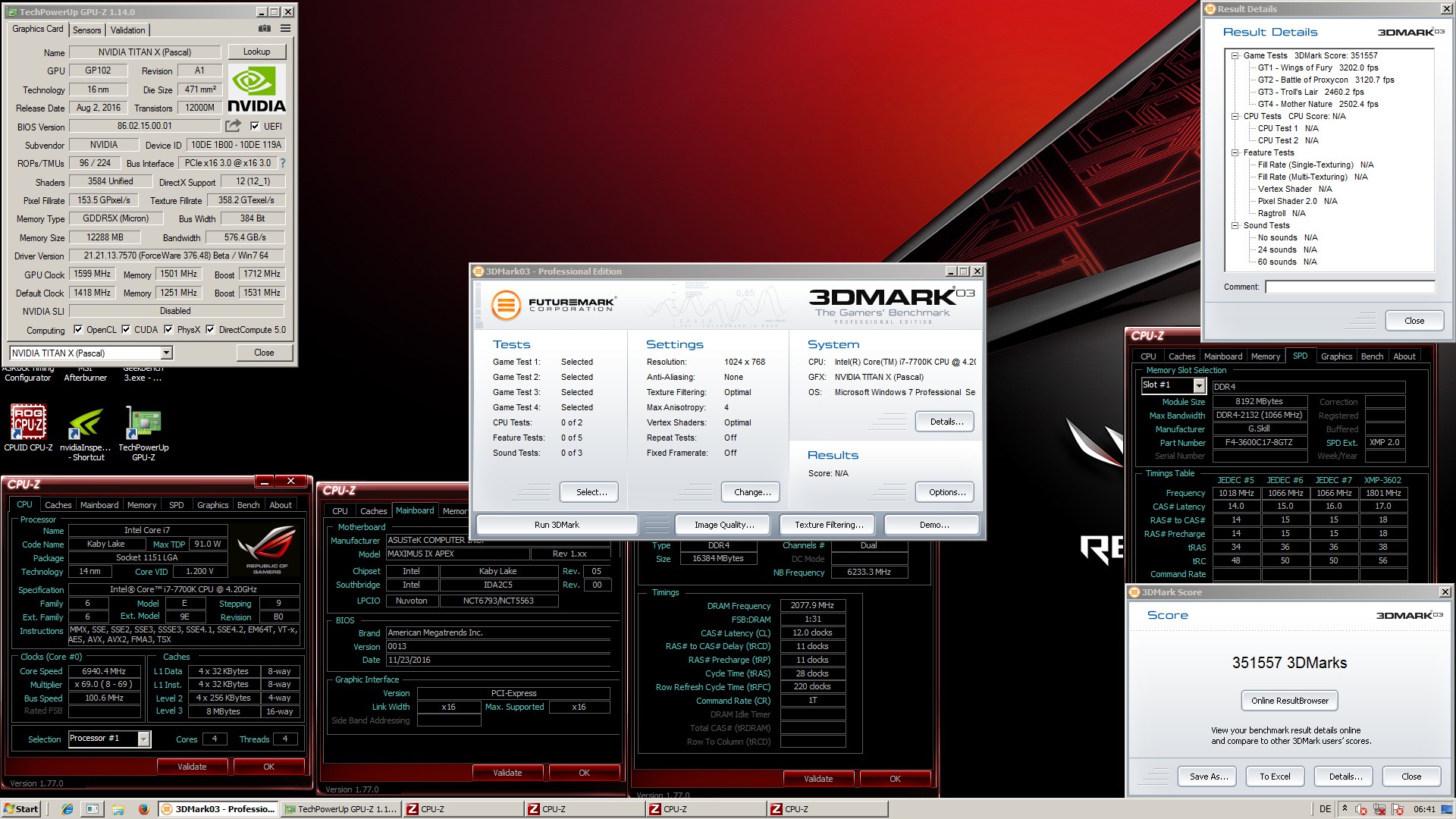Show hidden tray icons with the chevron
Viewport: 1456px width, 819px height.
tap(1343, 809)
